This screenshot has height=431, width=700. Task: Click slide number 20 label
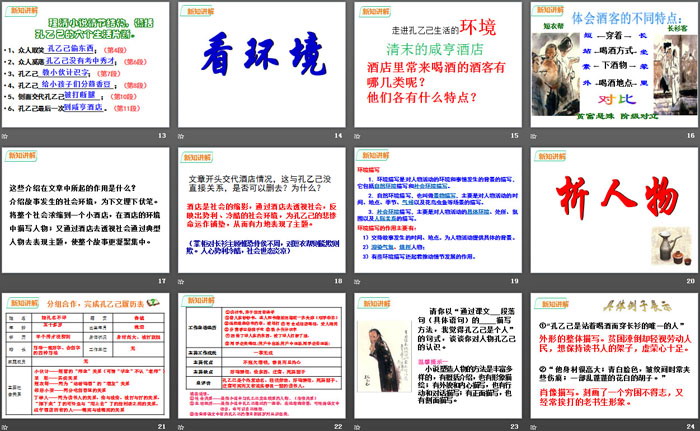pos(691,281)
